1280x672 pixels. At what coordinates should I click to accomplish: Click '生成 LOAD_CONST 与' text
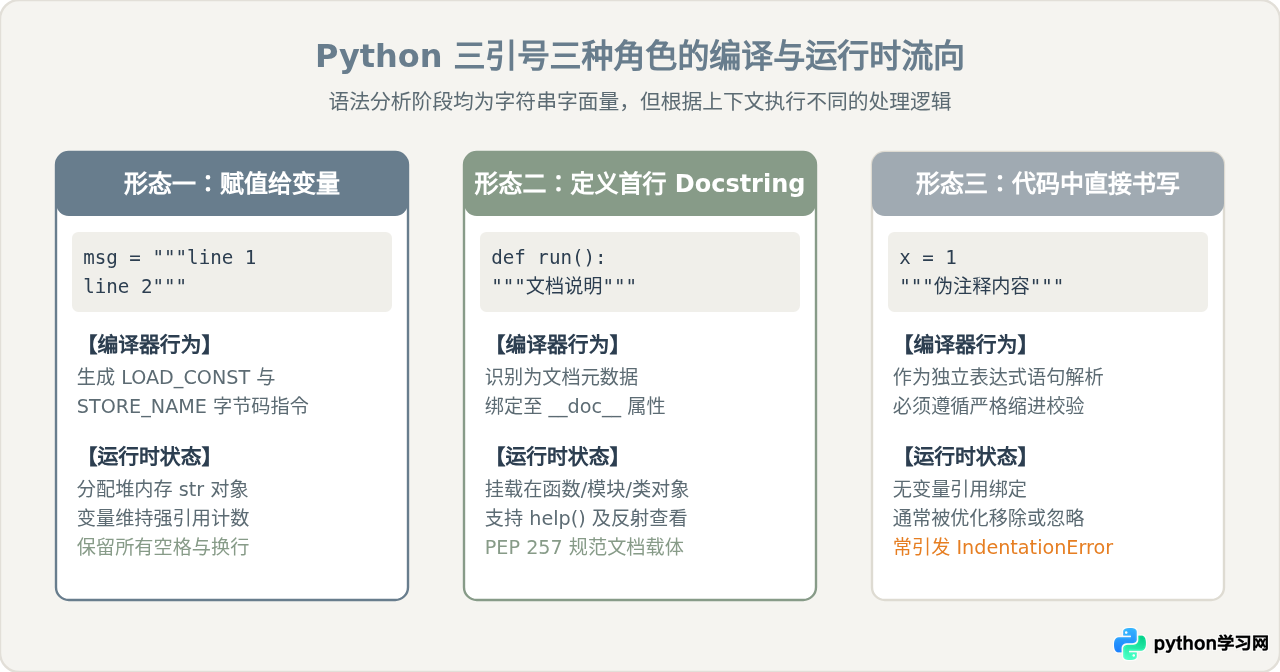tap(176, 377)
